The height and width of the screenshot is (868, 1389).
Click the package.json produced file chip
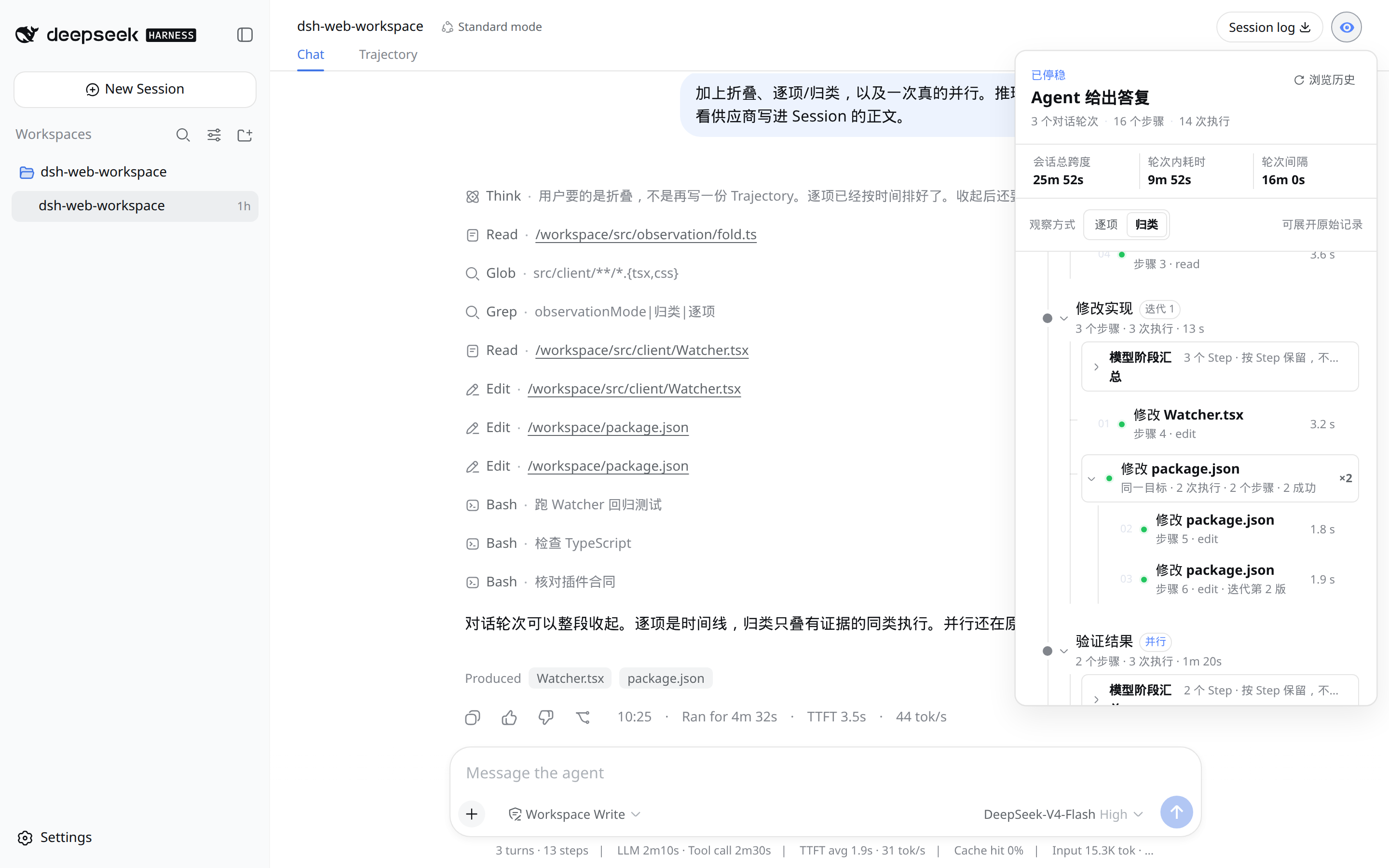tap(666, 678)
